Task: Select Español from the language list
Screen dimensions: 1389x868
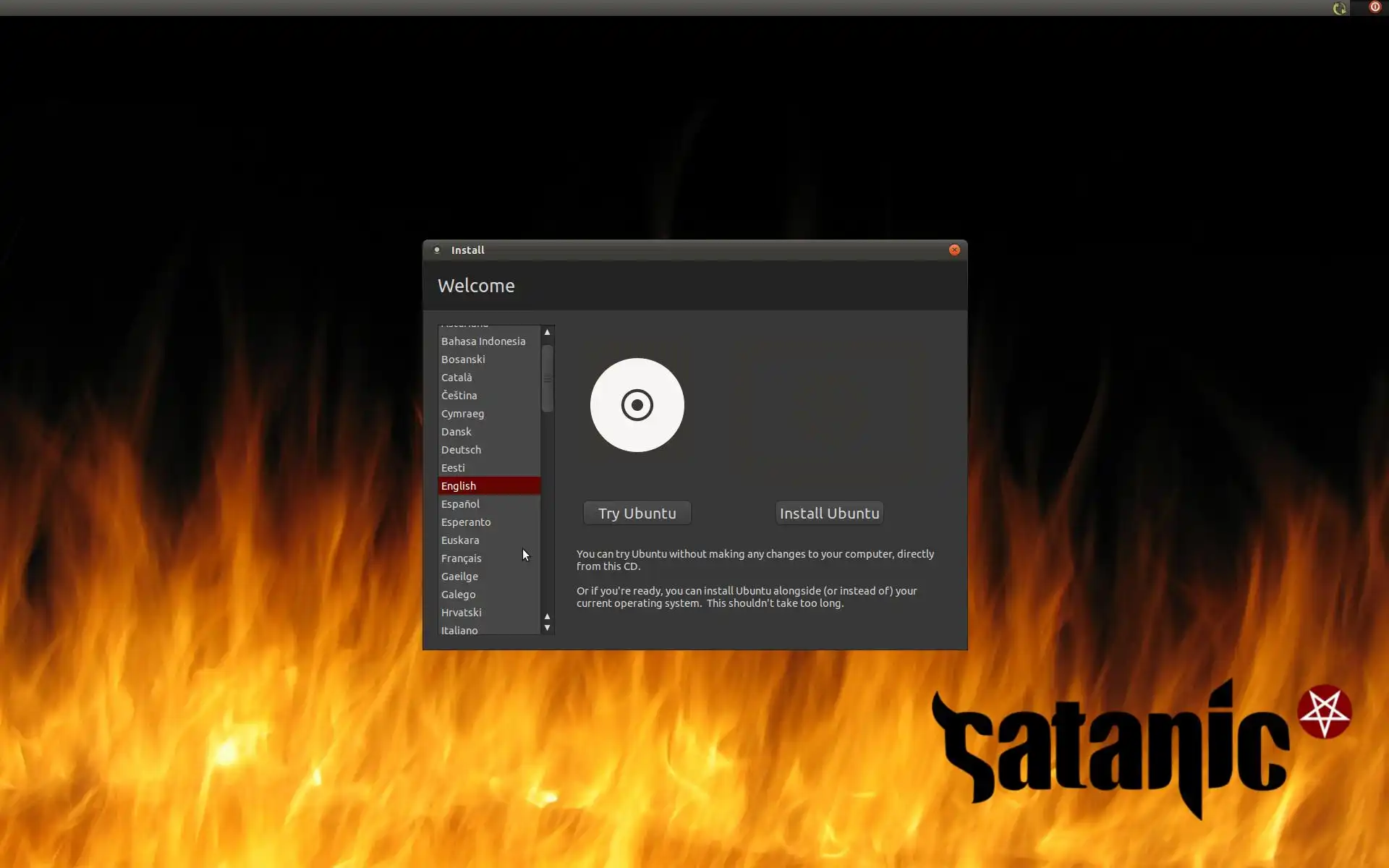Action: pos(460,504)
